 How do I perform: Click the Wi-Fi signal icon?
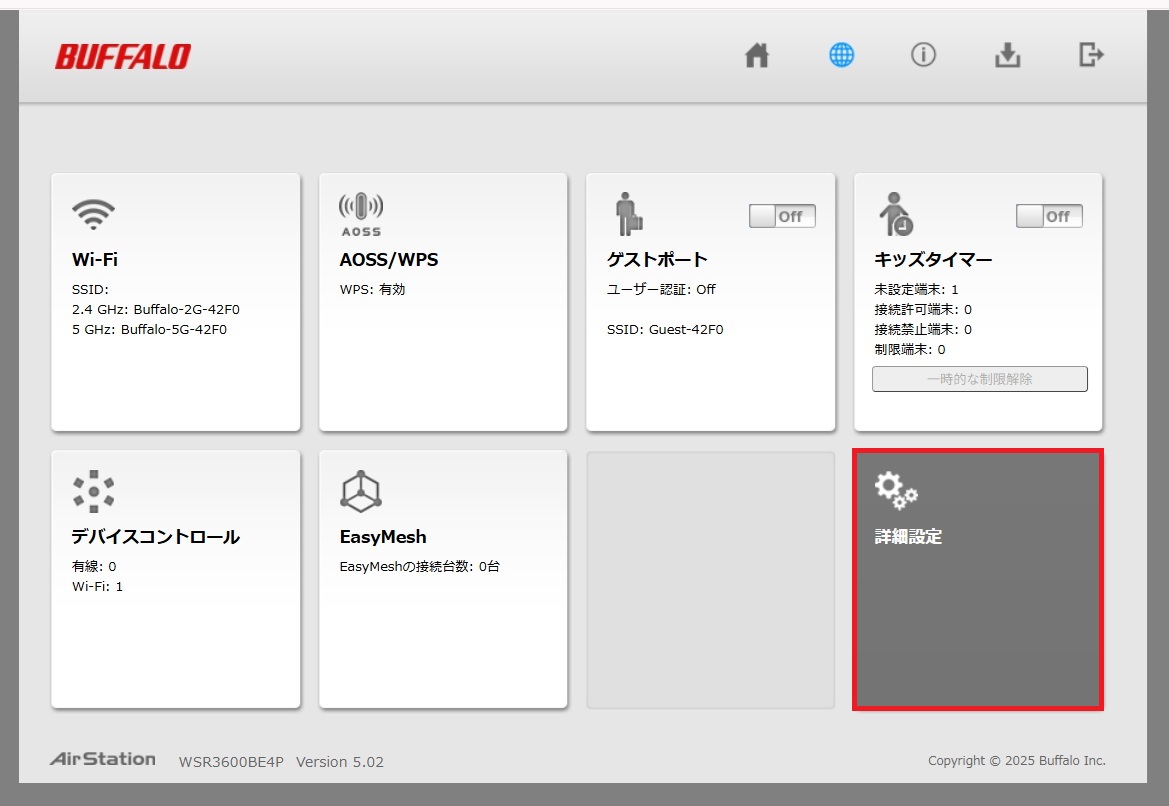pyautogui.click(x=93, y=214)
